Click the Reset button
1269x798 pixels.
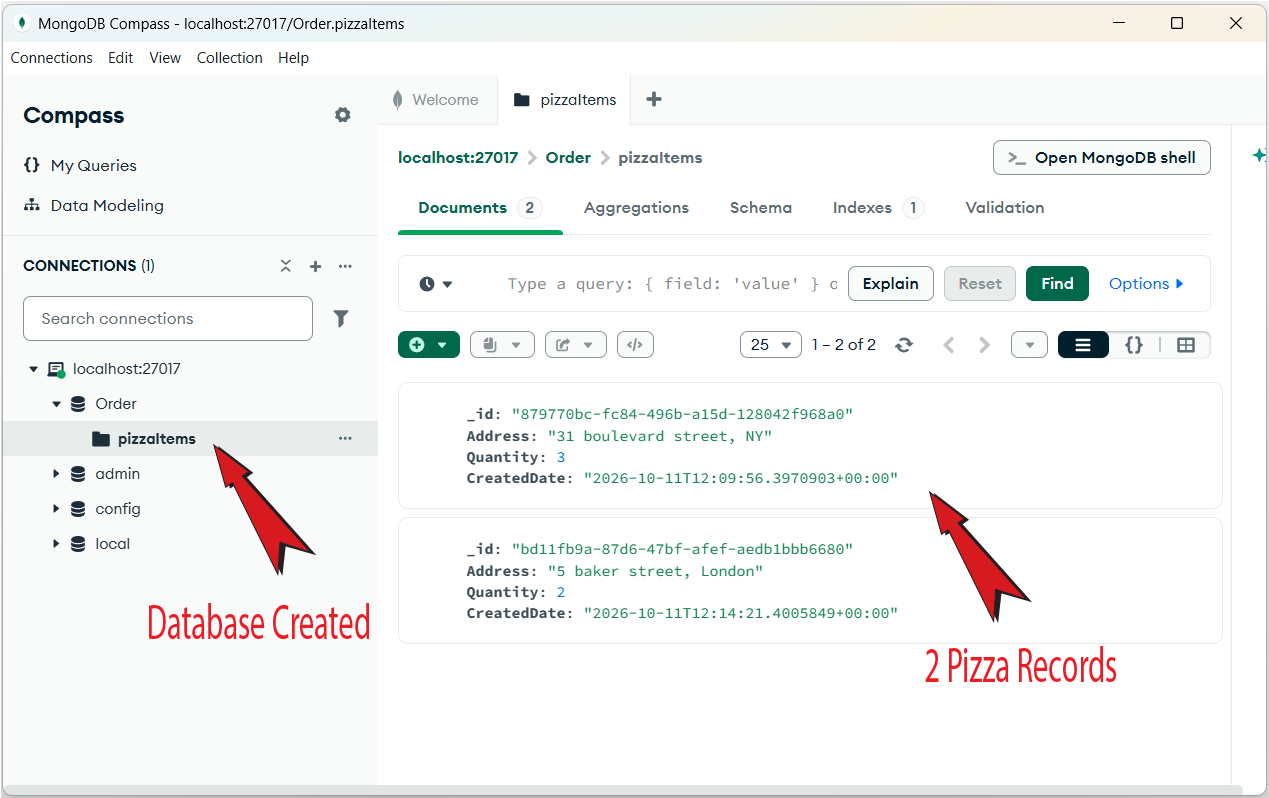click(980, 284)
